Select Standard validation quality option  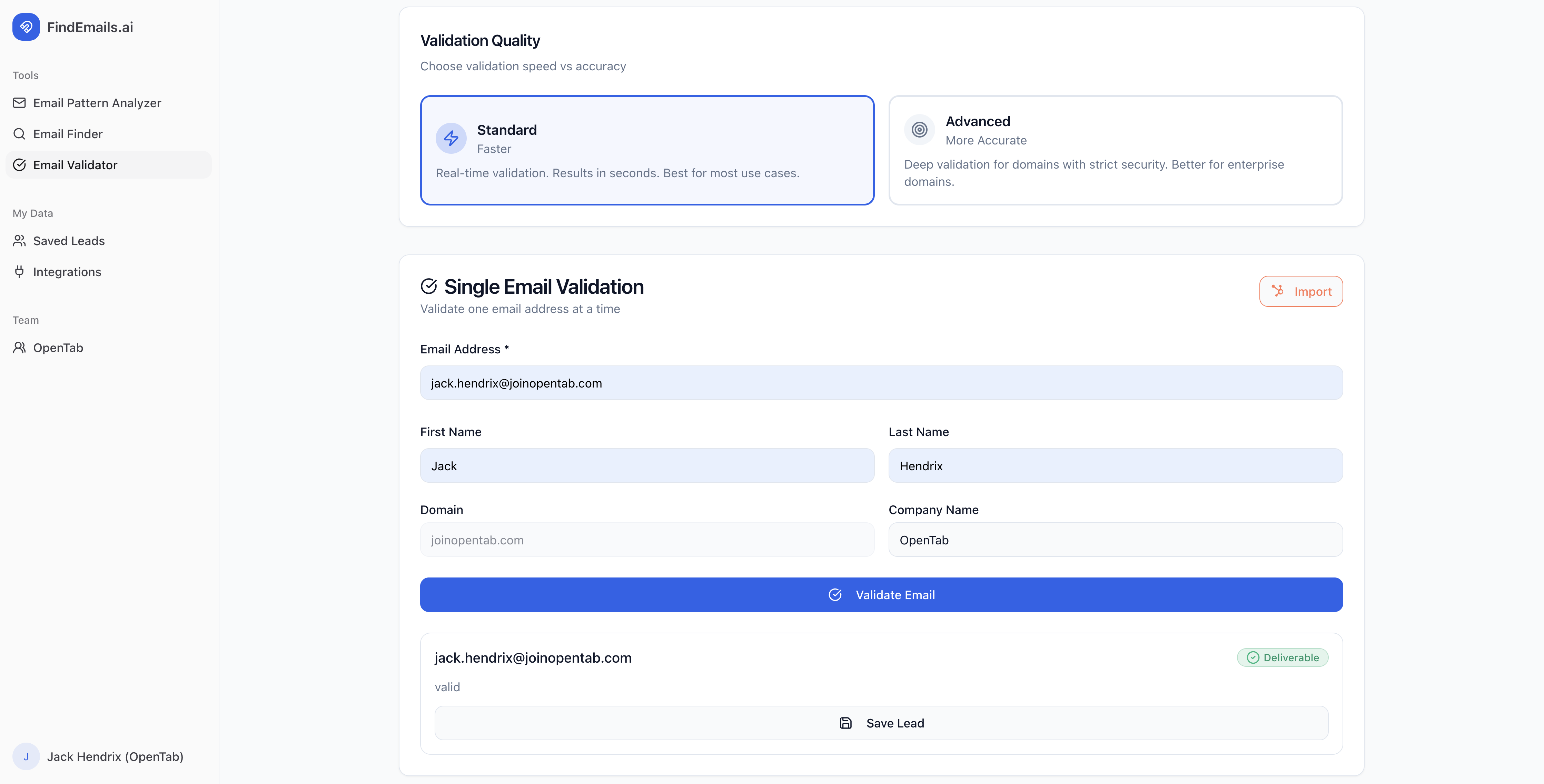coord(647,150)
